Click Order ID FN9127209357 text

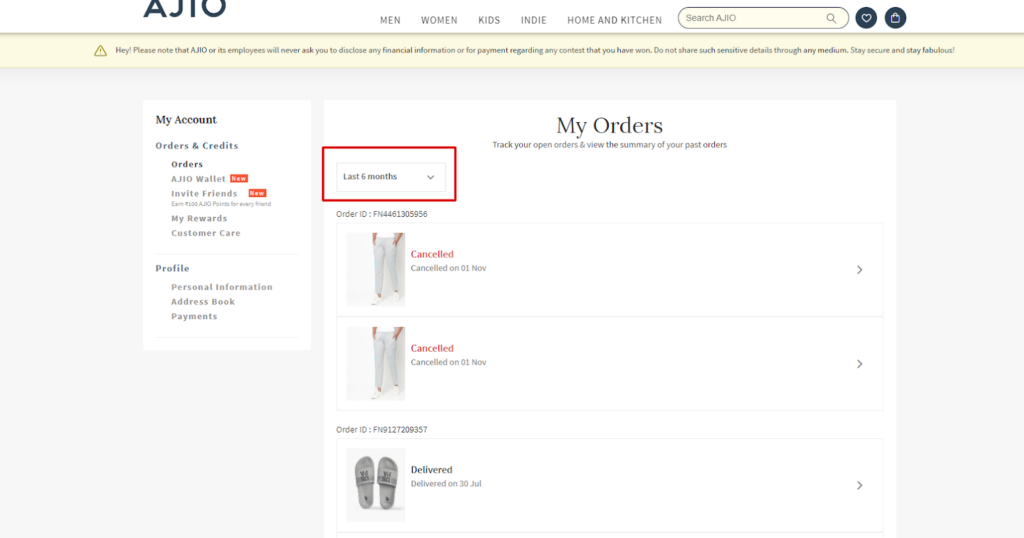click(381, 430)
